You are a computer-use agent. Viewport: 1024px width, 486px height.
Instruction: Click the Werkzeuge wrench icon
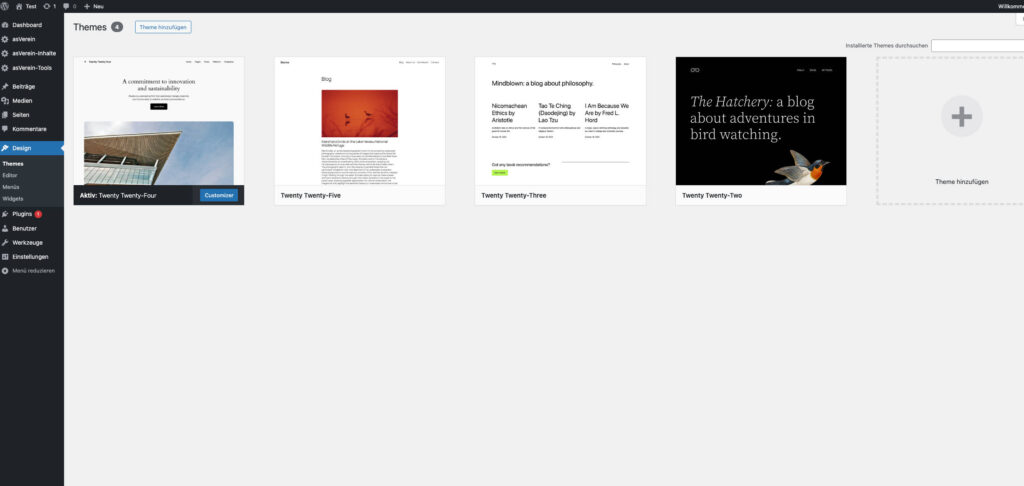point(5,242)
